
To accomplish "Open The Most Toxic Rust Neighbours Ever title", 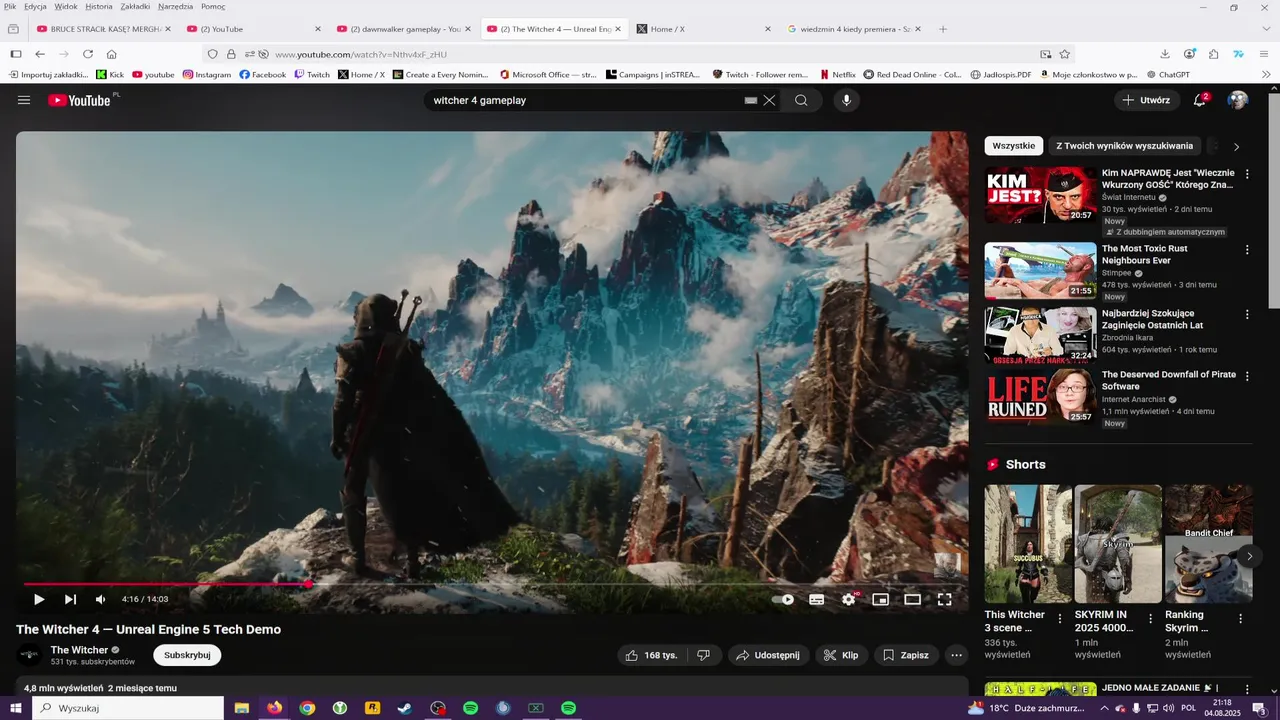I will click(x=1145, y=254).
